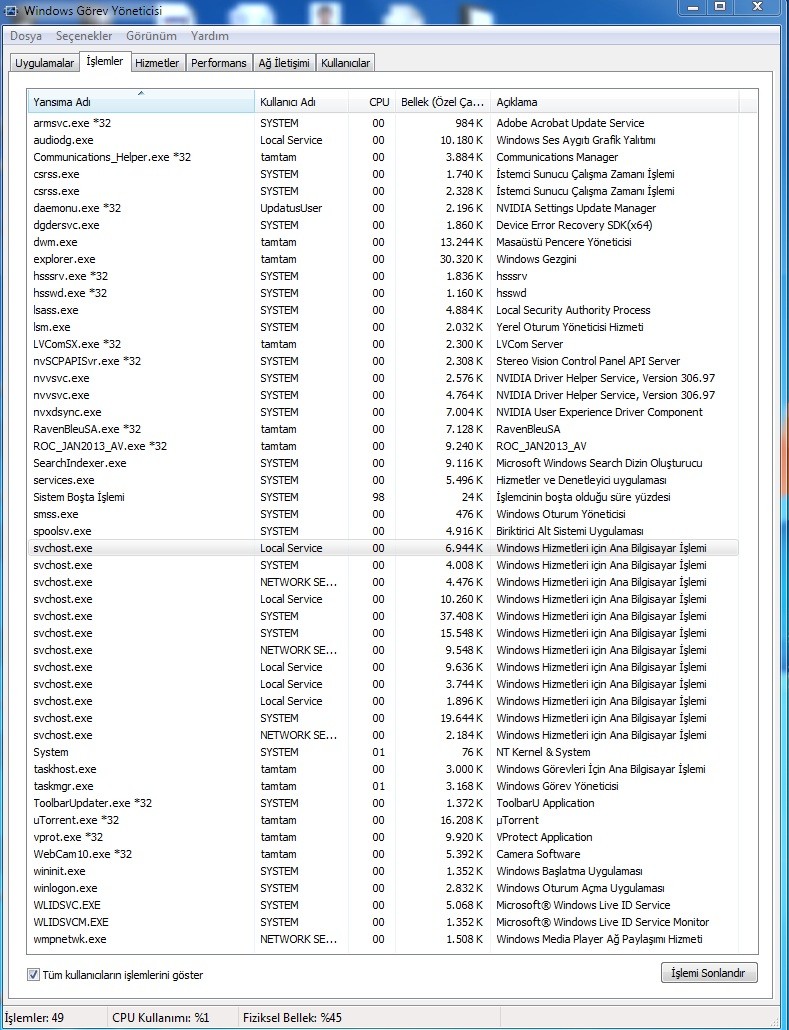The width and height of the screenshot is (789, 1030).
Task: Sort processes by the CPU column header
Action: click(x=378, y=102)
